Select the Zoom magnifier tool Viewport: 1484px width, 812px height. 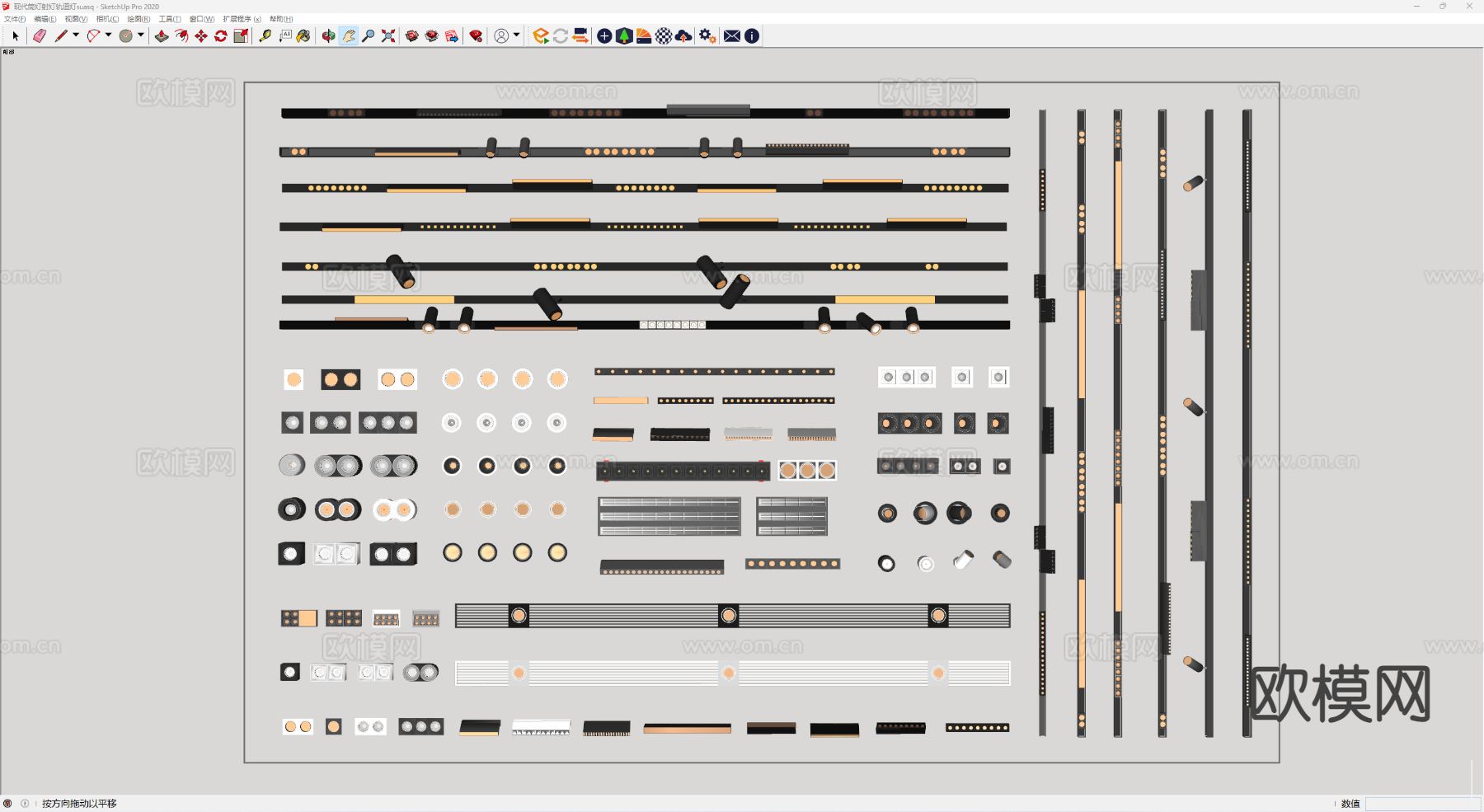[369, 36]
